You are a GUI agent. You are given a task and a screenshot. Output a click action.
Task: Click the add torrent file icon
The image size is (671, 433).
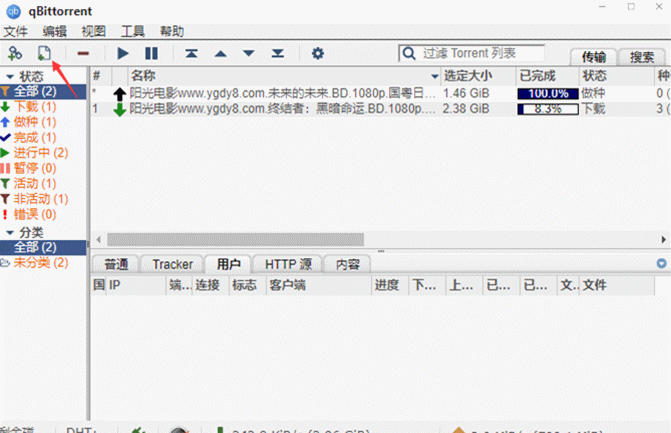pos(44,53)
